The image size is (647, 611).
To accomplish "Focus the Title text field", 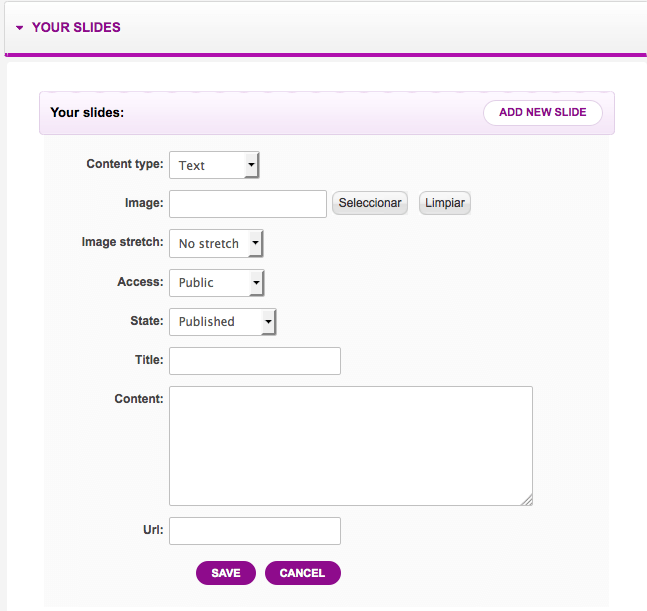I will [x=255, y=361].
